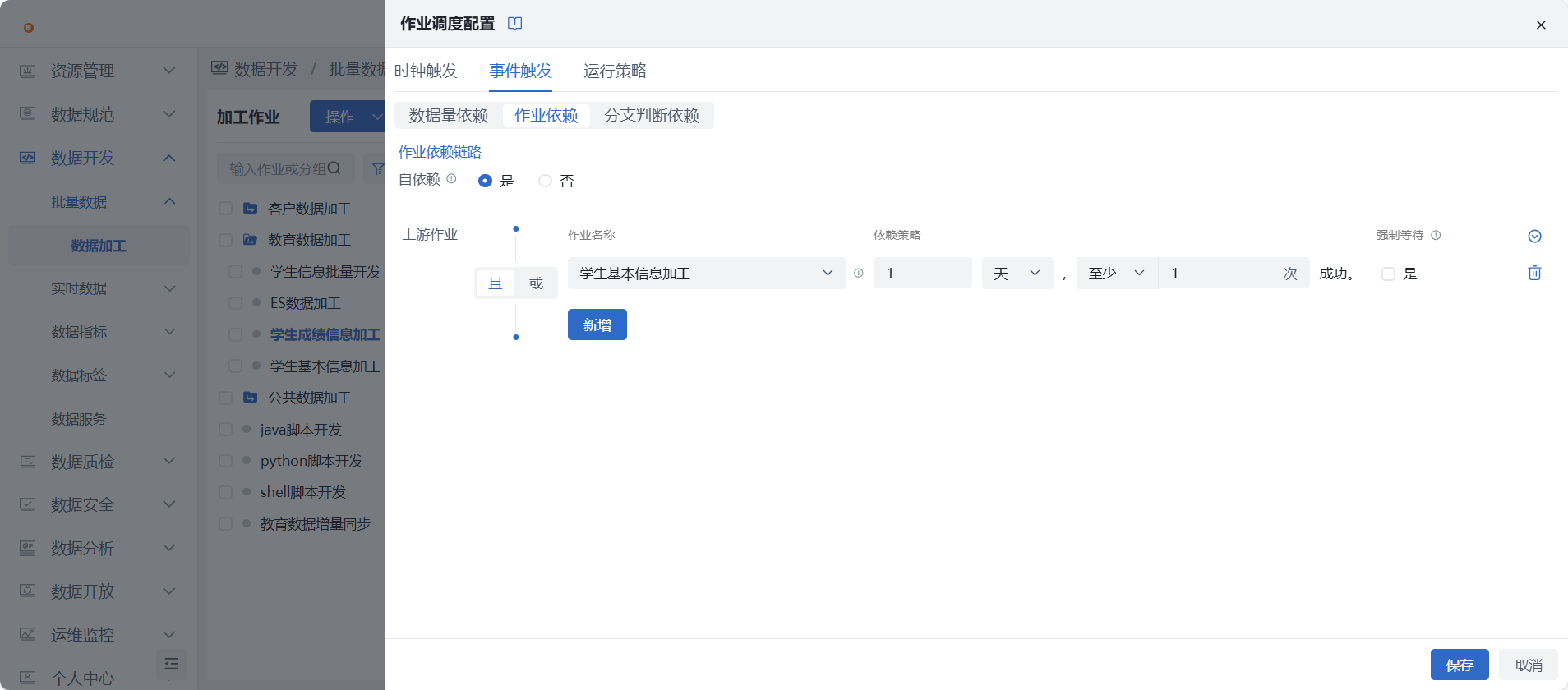Select the 作业依赖 sub-tab

[x=546, y=116]
